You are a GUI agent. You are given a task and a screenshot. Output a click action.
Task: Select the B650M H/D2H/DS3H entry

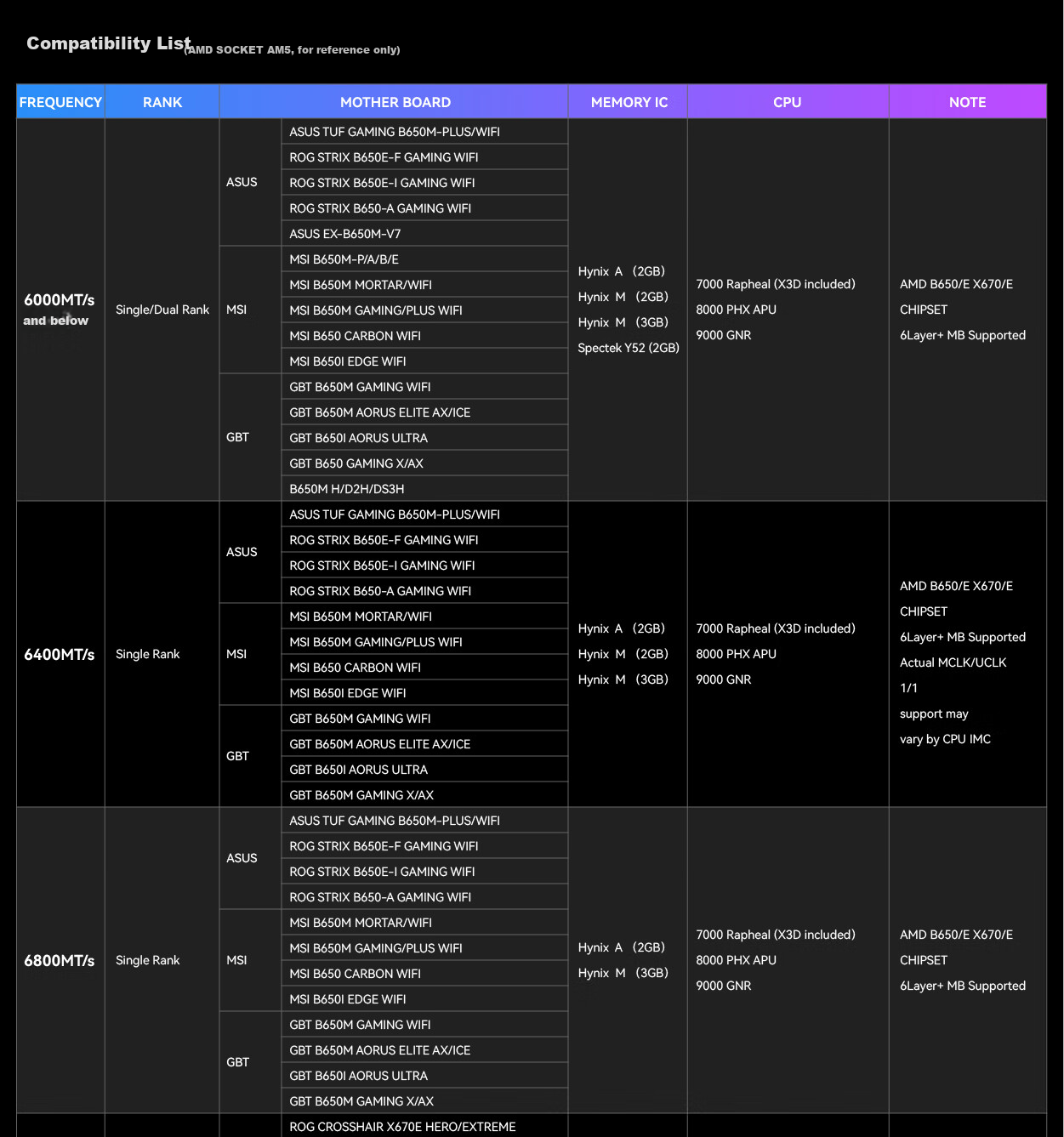pos(424,489)
